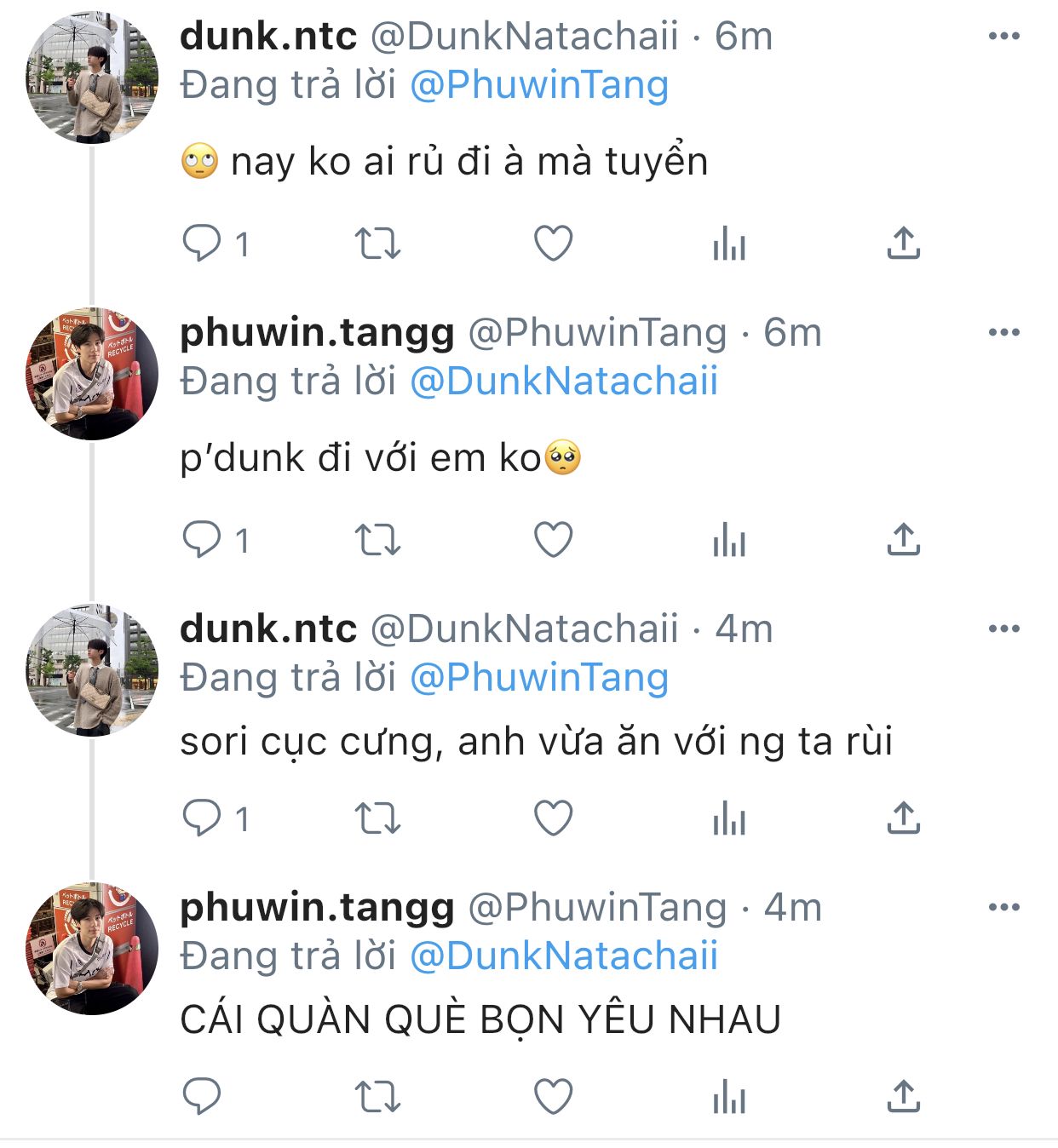Viewport: 1058px width, 1148px height.
Task: Open phuwin.tangg display name on 6m tweet
Action: coord(317,332)
